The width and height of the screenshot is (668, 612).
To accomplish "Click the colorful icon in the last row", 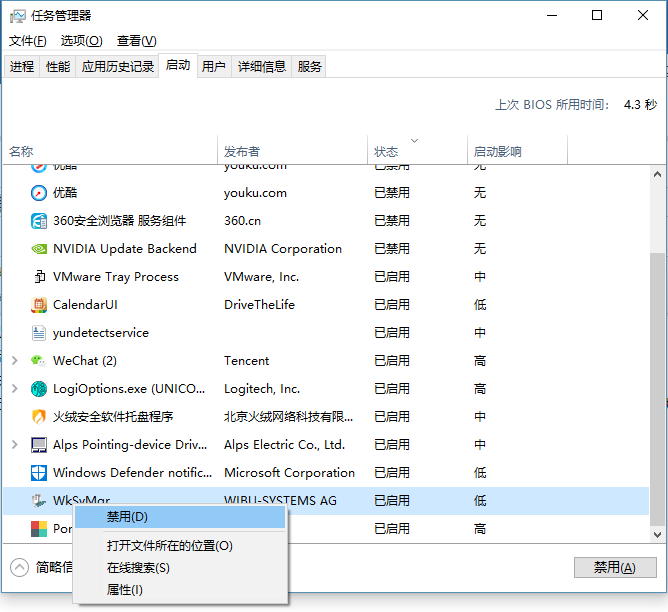I will click(39, 529).
